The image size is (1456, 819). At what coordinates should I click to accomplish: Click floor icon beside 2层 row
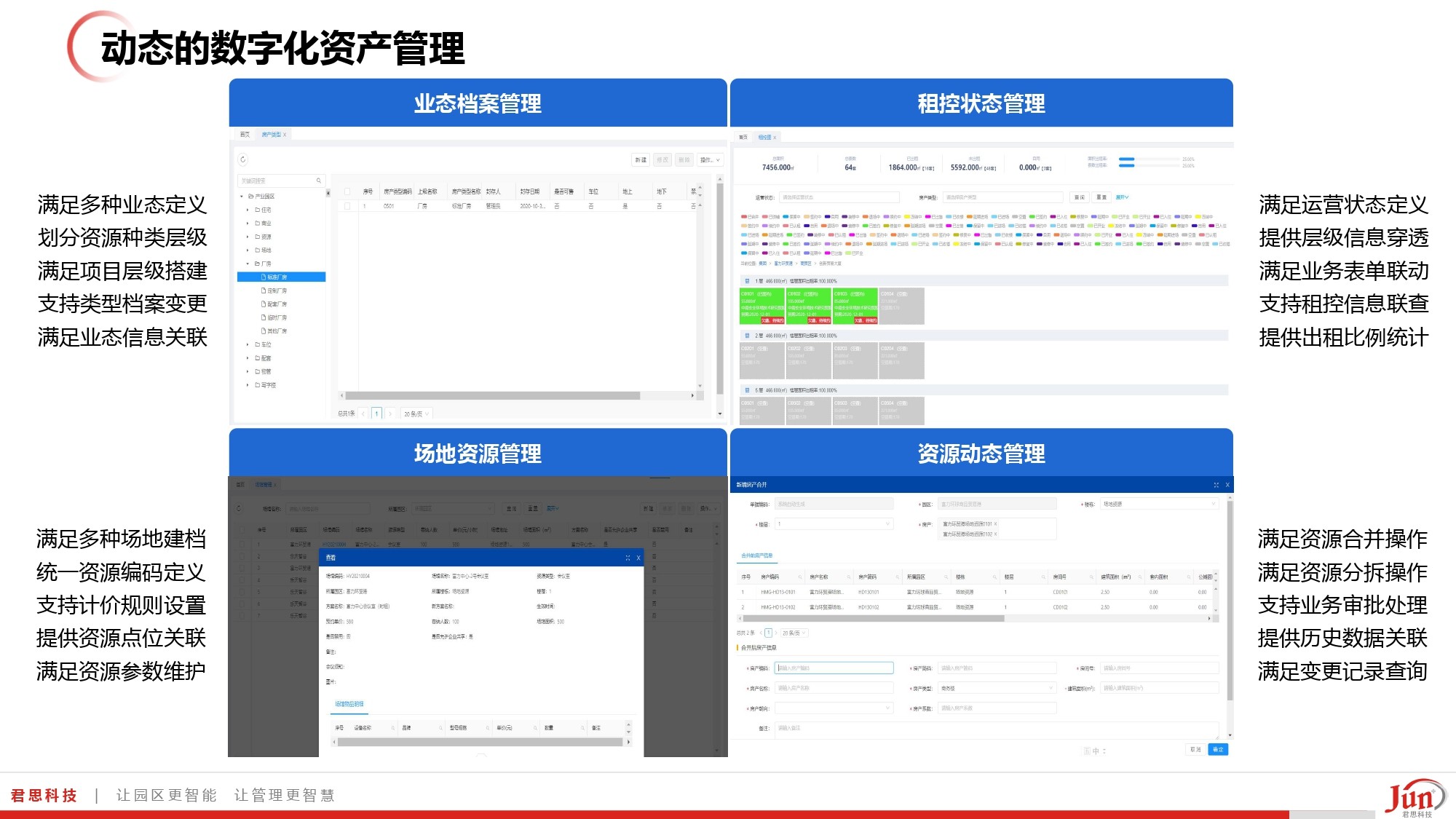click(747, 336)
